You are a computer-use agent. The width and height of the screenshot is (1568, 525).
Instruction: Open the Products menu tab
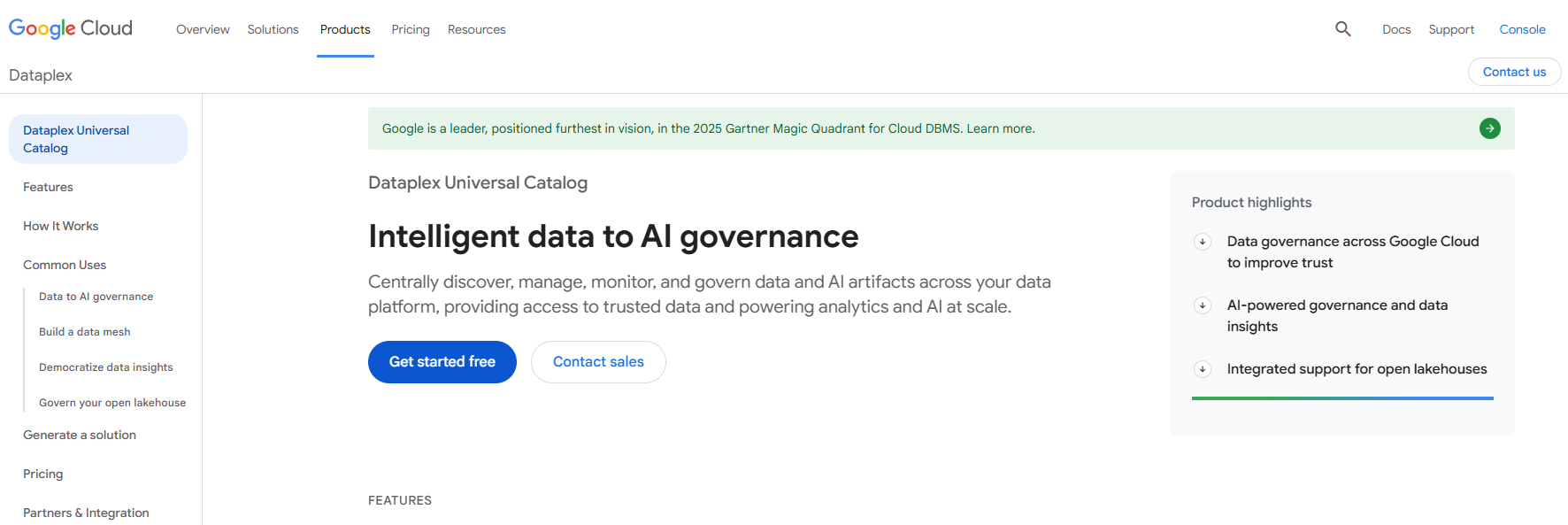coord(345,29)
